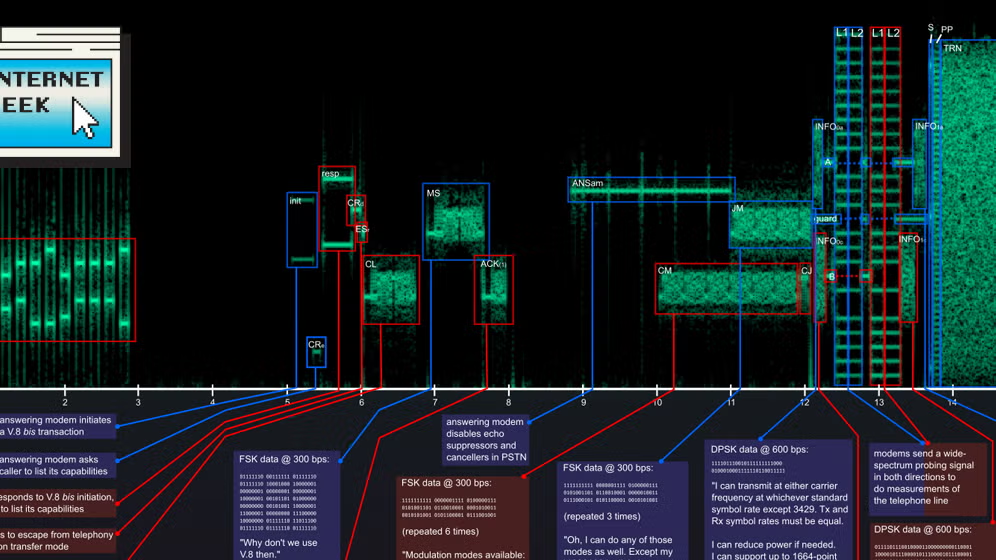Select the blue 'init' signal box
This screenshot has height=560, width=996.
coord(302,230)
